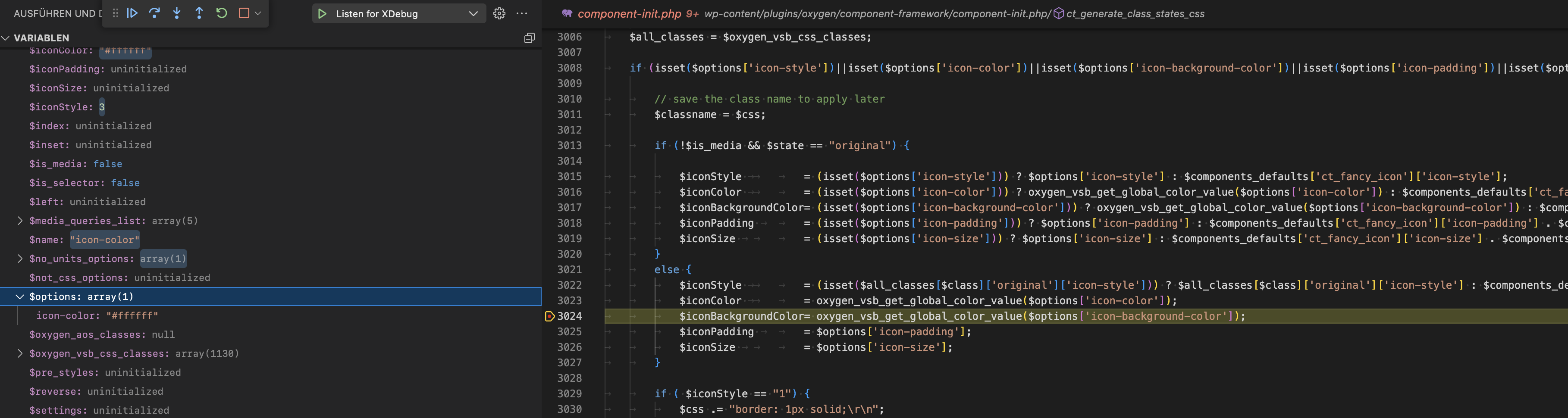Click the Step Over debug icon
Image resolution: width=1568 pixels, height=418 pixels.
[155, 13]
